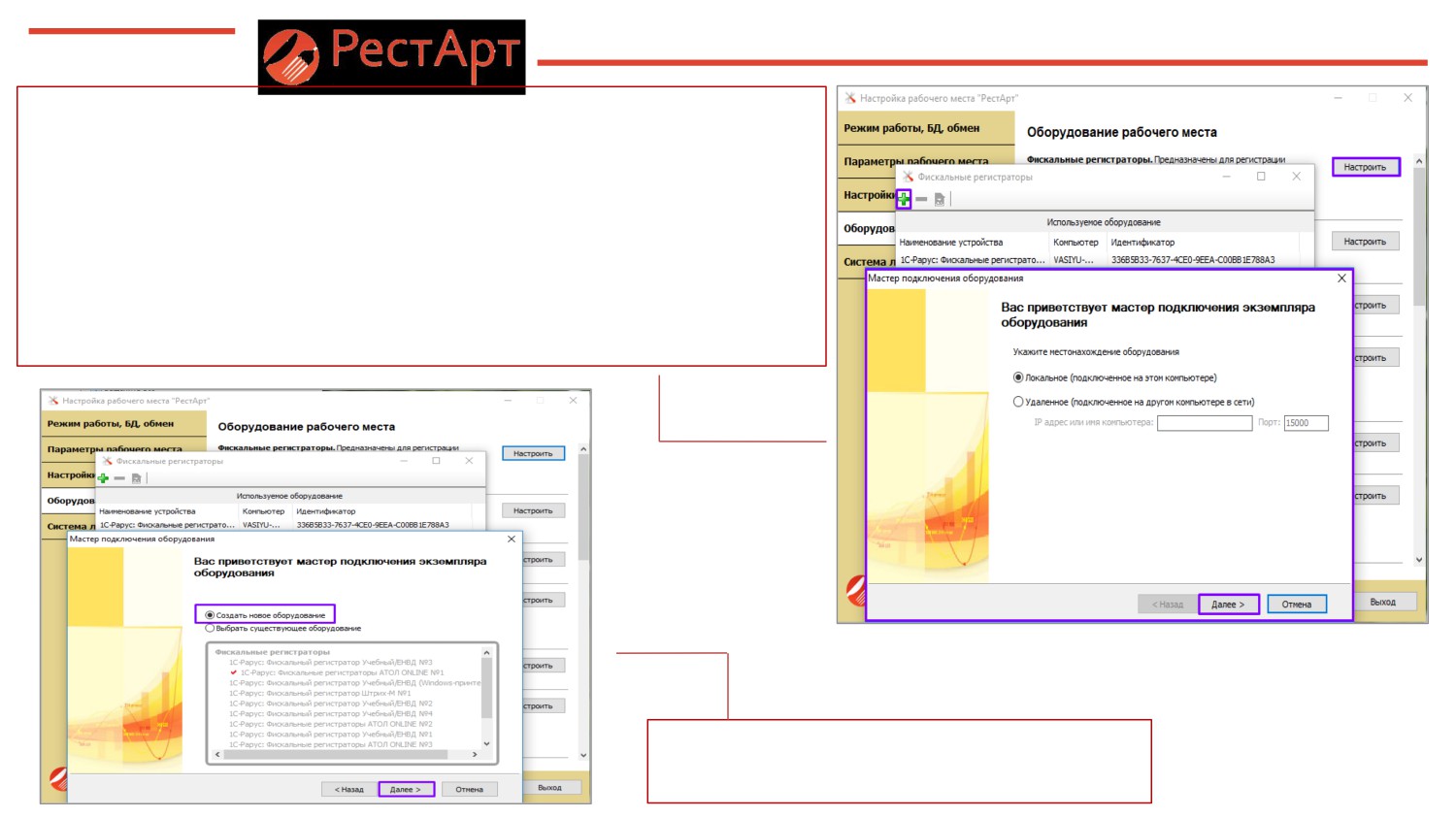The width and height of the screenshot is (1456, 818).
Task: Click the Выход button in the upper-right screenshot
Action: 1382,603
